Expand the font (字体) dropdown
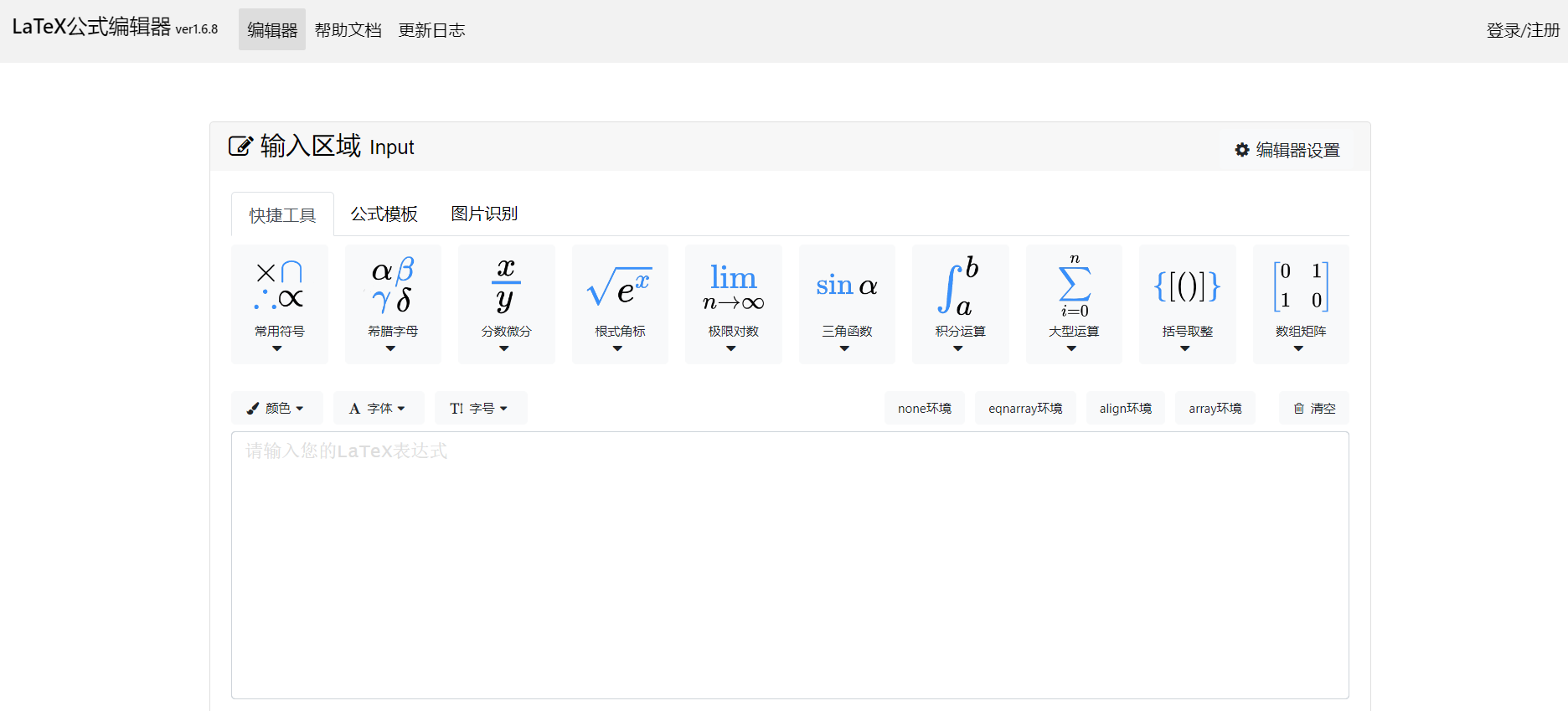Image resolution: width=1568 pixels, height=711 pixels. (x=378, y=408)
